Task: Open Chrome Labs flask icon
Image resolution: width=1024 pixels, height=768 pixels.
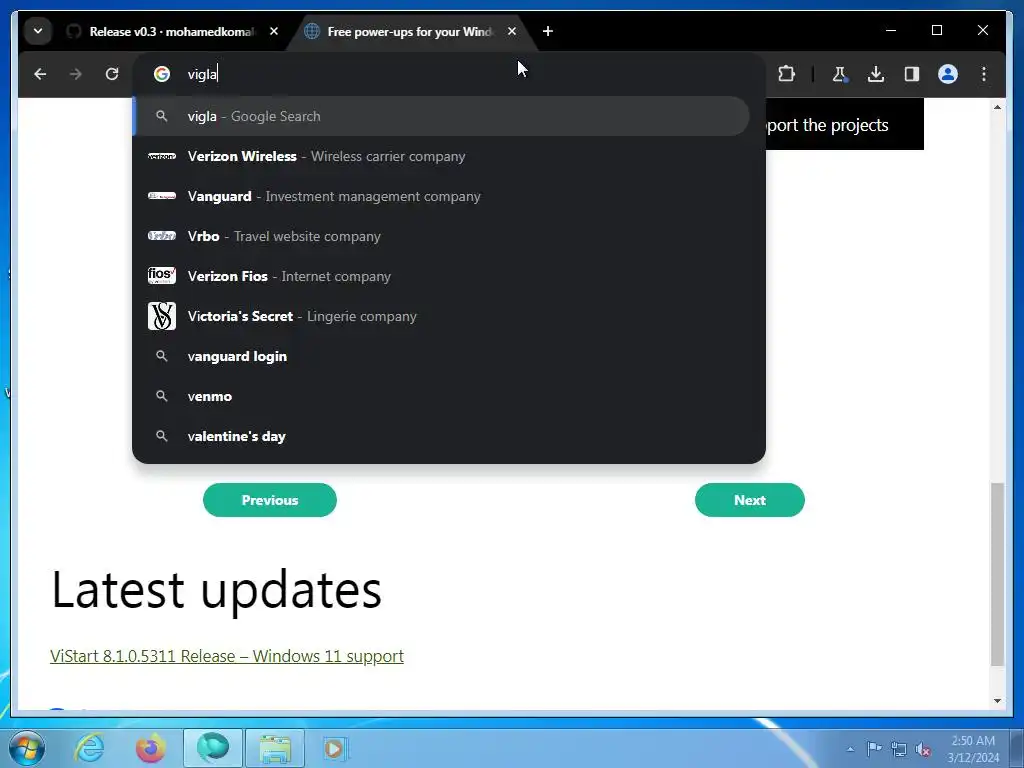Action: (840, 74)
